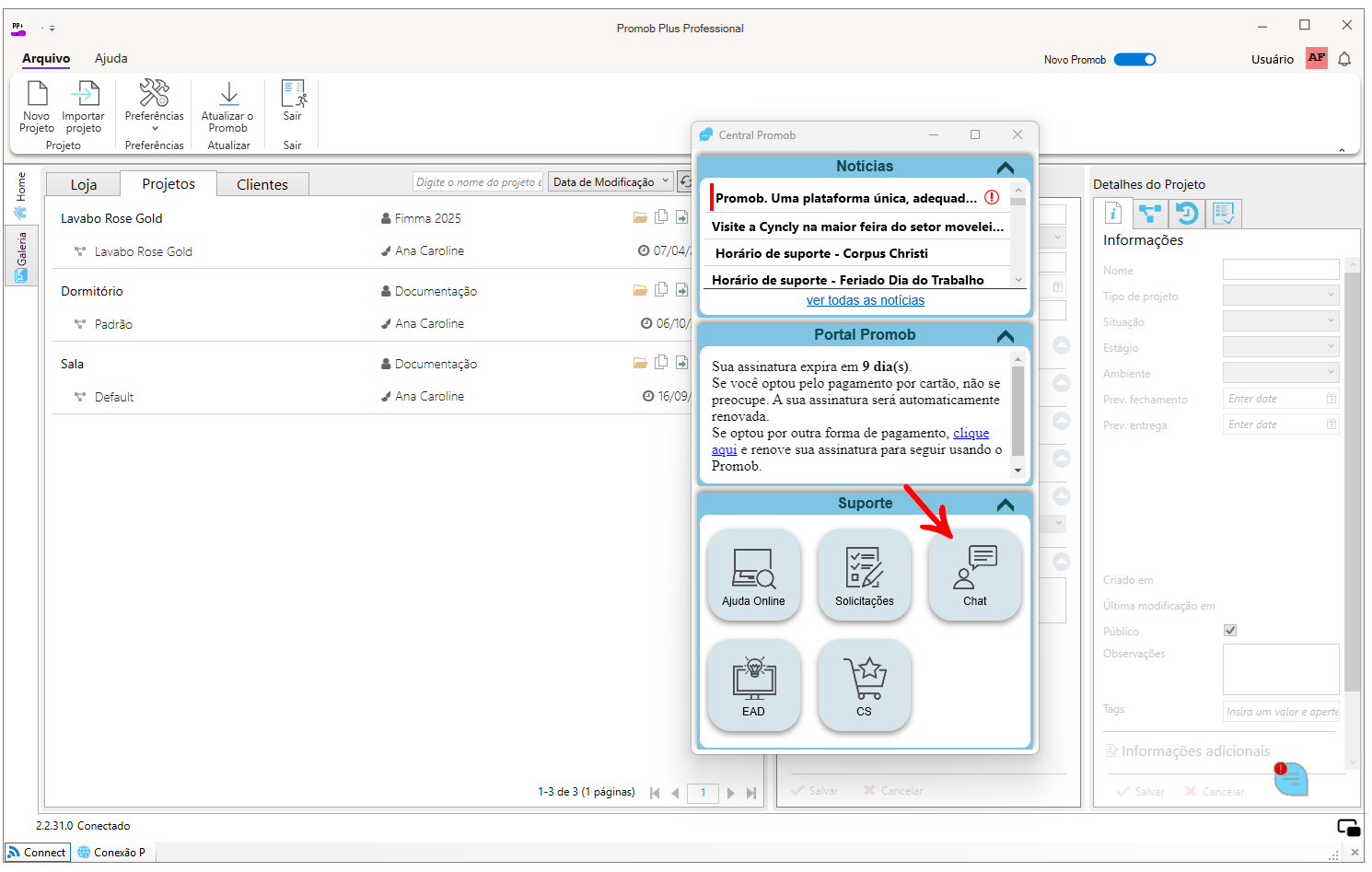The width and height of the screenshot is (1372, 872).
Task: Focus the project name search field
Action: tap(478, 182)
